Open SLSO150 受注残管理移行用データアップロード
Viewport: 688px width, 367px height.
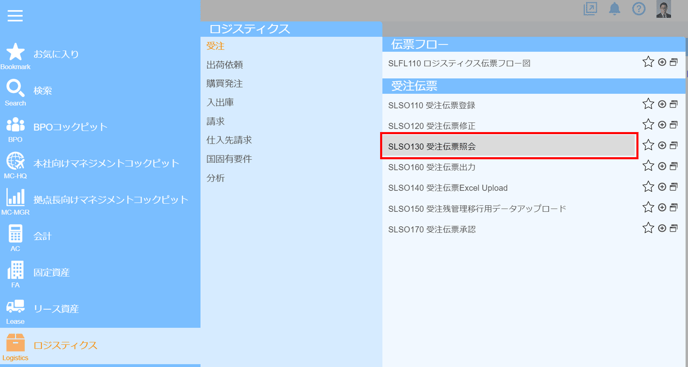coord(477,209)
